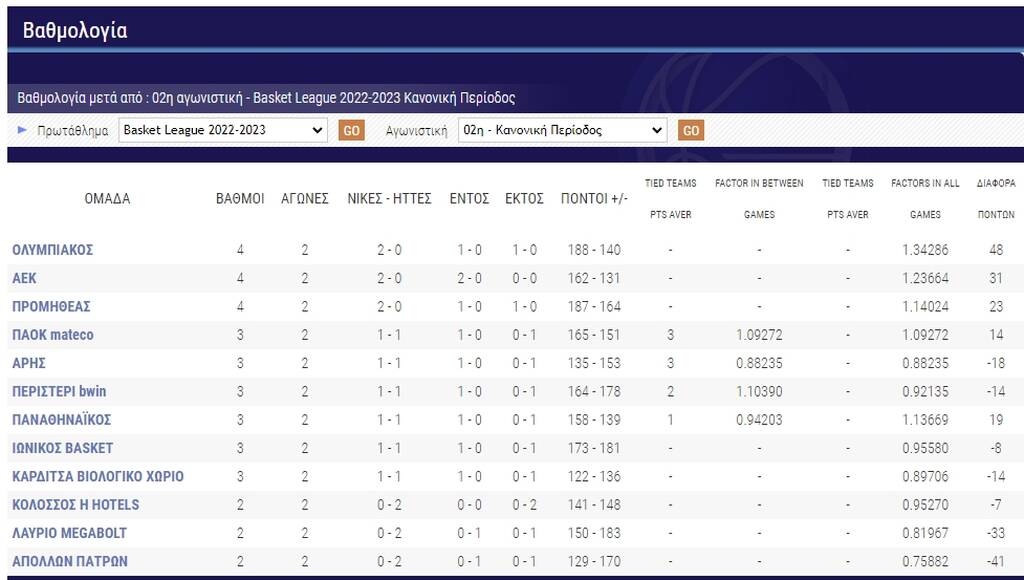
Task: Open the Πρωτάθλημα Basket League 2022-2023 dropdown
Action: click(x=223, y=130)
